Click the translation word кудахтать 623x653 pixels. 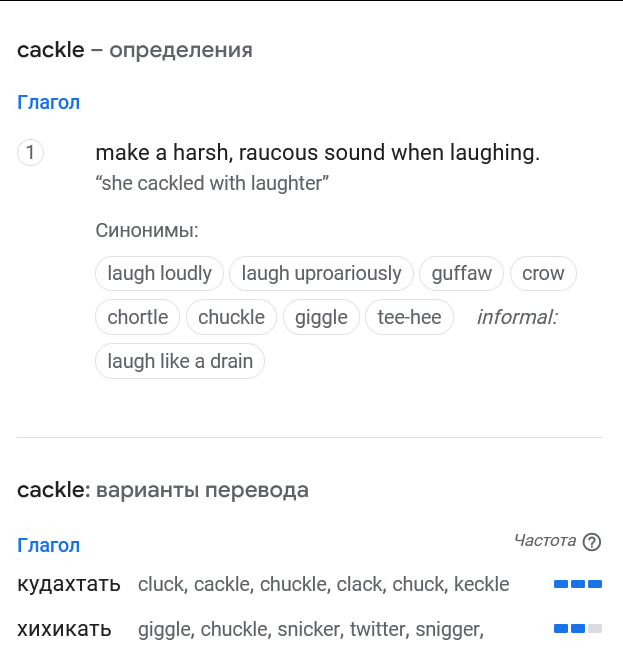point(69,584)
